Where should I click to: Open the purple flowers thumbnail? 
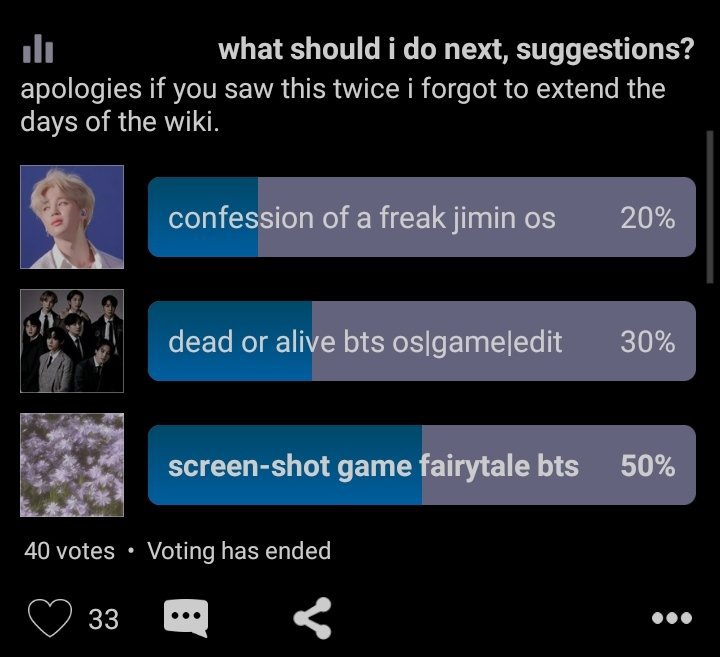[72, 465]
